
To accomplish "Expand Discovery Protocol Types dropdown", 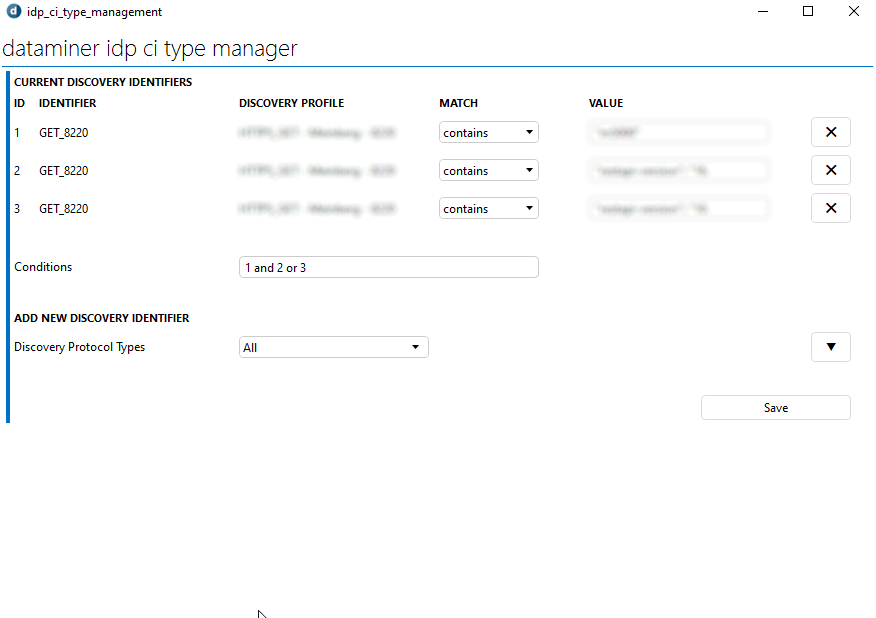I will pos(334,347).
